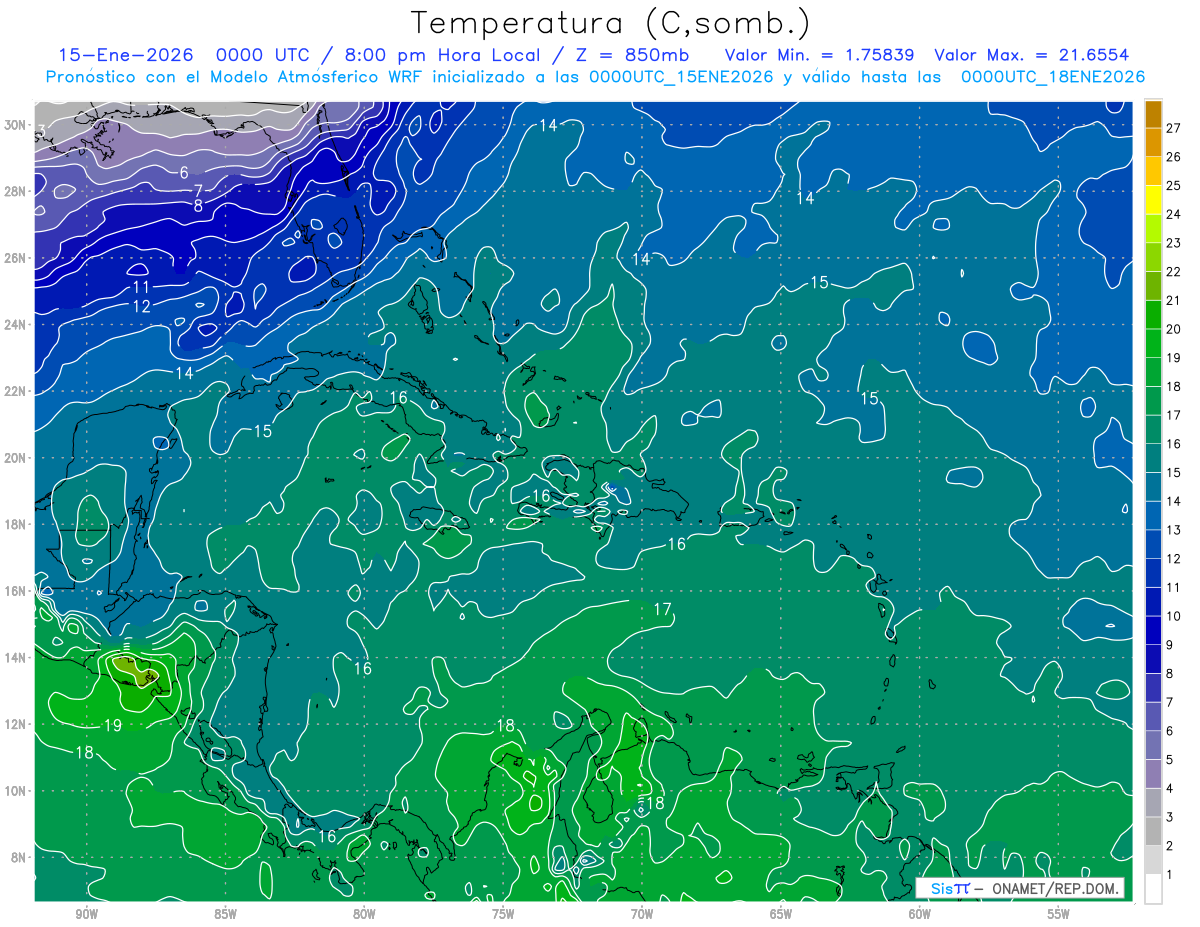Pick the white swatch below legend value 1
The height and width of the screenshot is (927, 1200).
click(x=1153, y=889)
